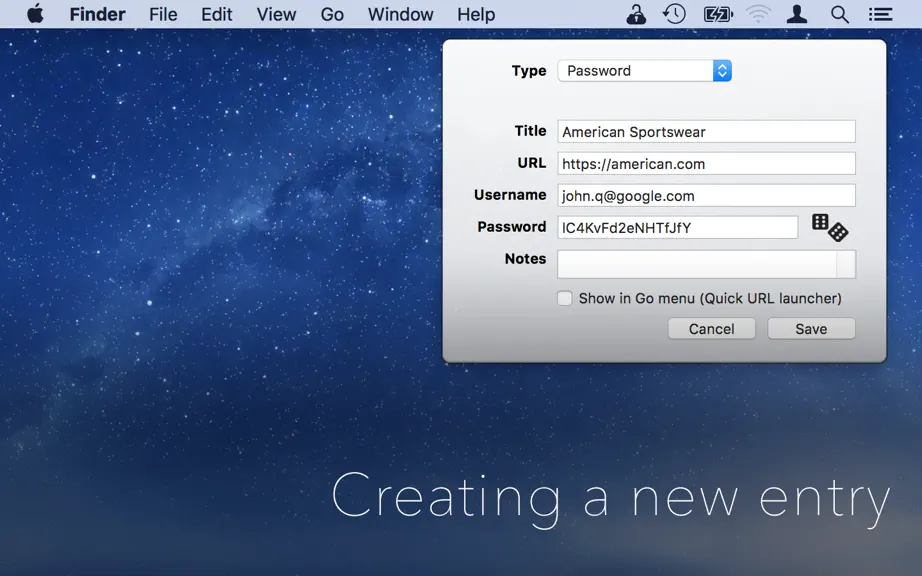Open the Apple menu

tap(36, 14)
